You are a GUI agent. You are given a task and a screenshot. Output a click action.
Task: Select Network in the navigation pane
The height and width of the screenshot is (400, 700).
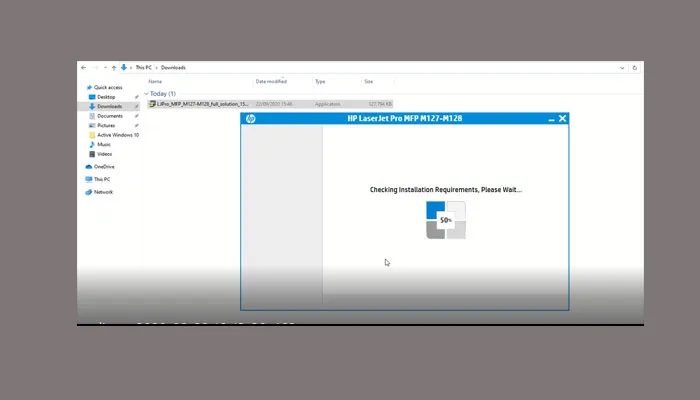tap(103, 192)
